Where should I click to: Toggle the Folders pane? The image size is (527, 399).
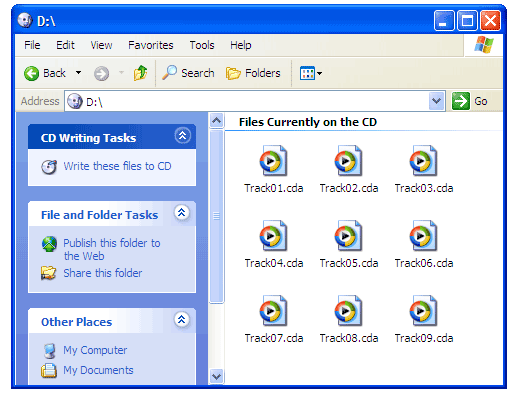click(253, 73)
